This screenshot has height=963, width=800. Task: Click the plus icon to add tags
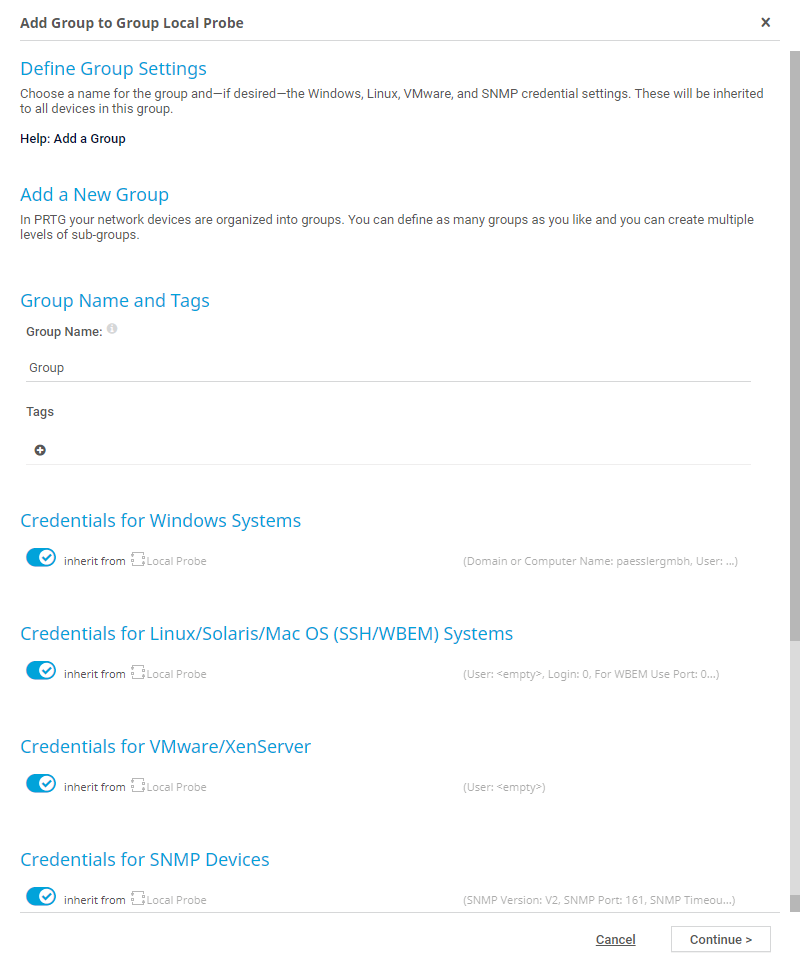pos(40,450)
